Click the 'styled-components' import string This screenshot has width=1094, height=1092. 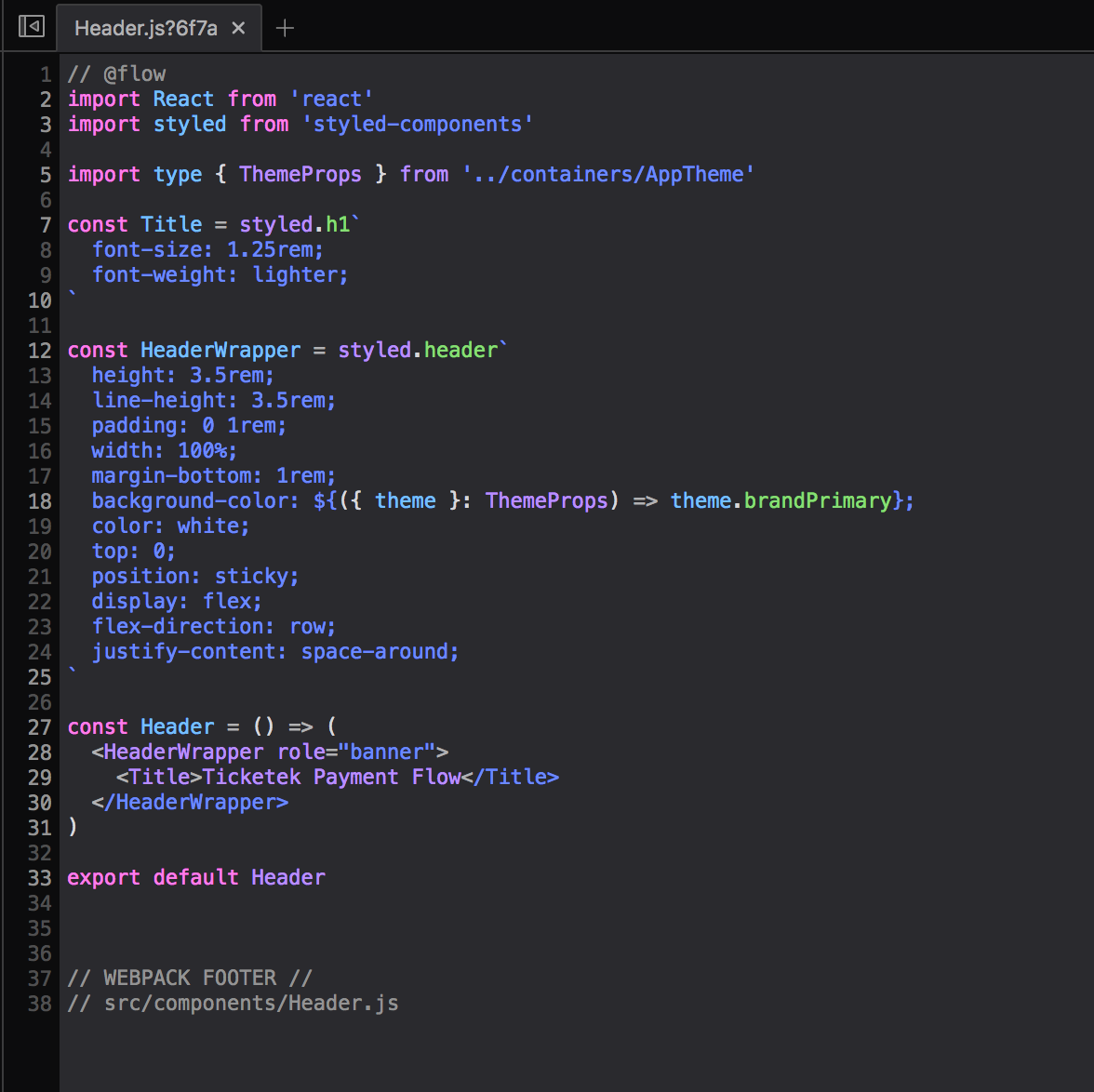[418, 124]
